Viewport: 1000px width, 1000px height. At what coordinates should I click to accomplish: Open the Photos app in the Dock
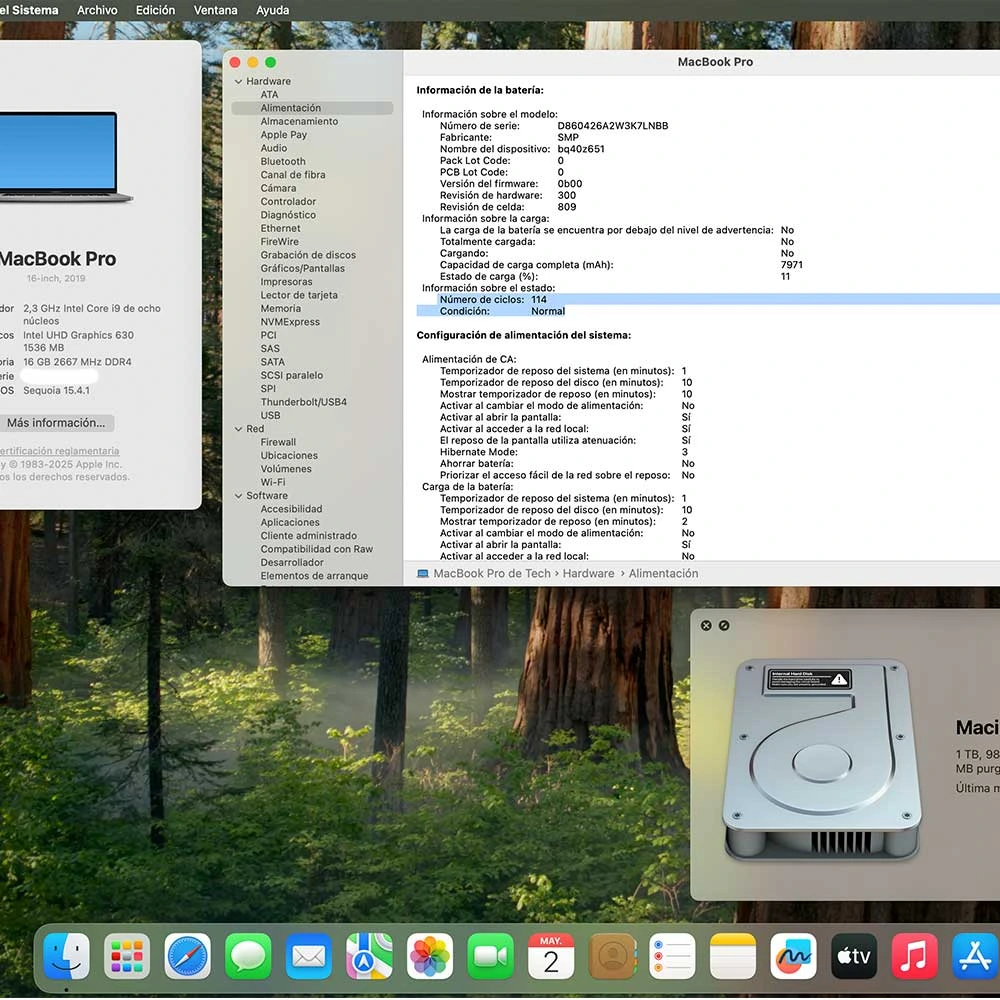[430, 956]
